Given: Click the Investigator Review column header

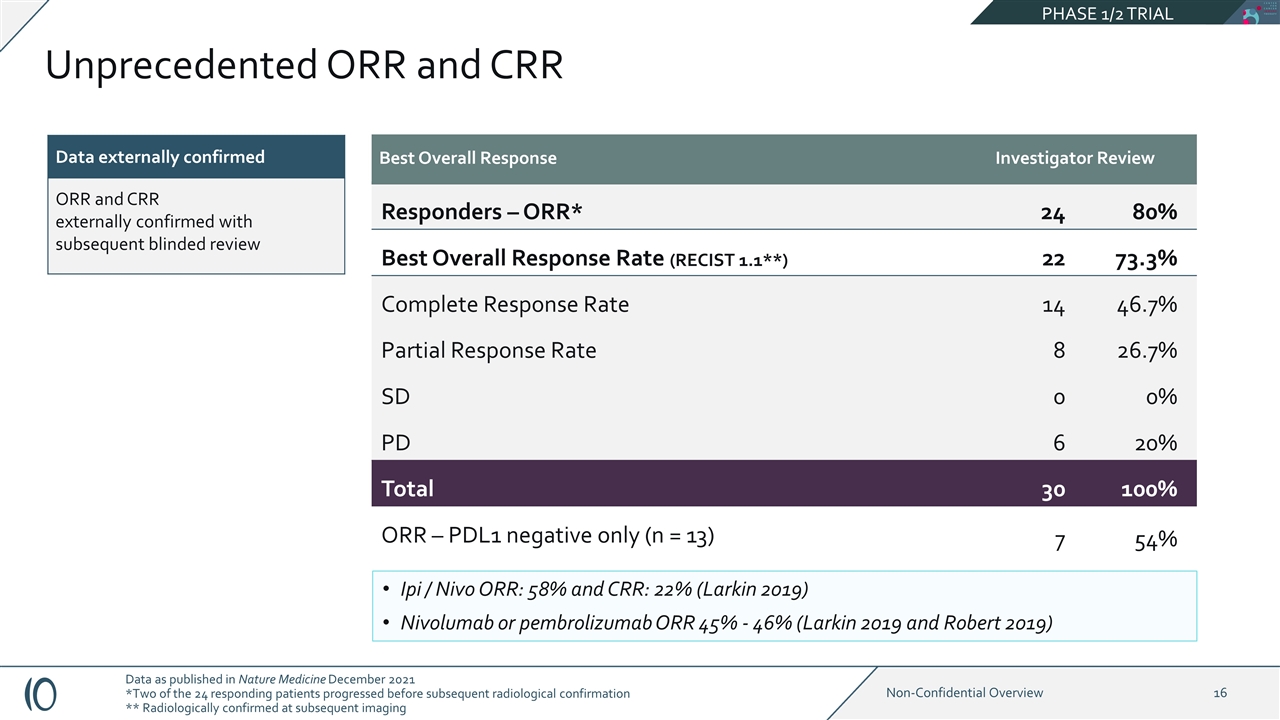Looking at the screenshot, I should tap(1074, 158).
